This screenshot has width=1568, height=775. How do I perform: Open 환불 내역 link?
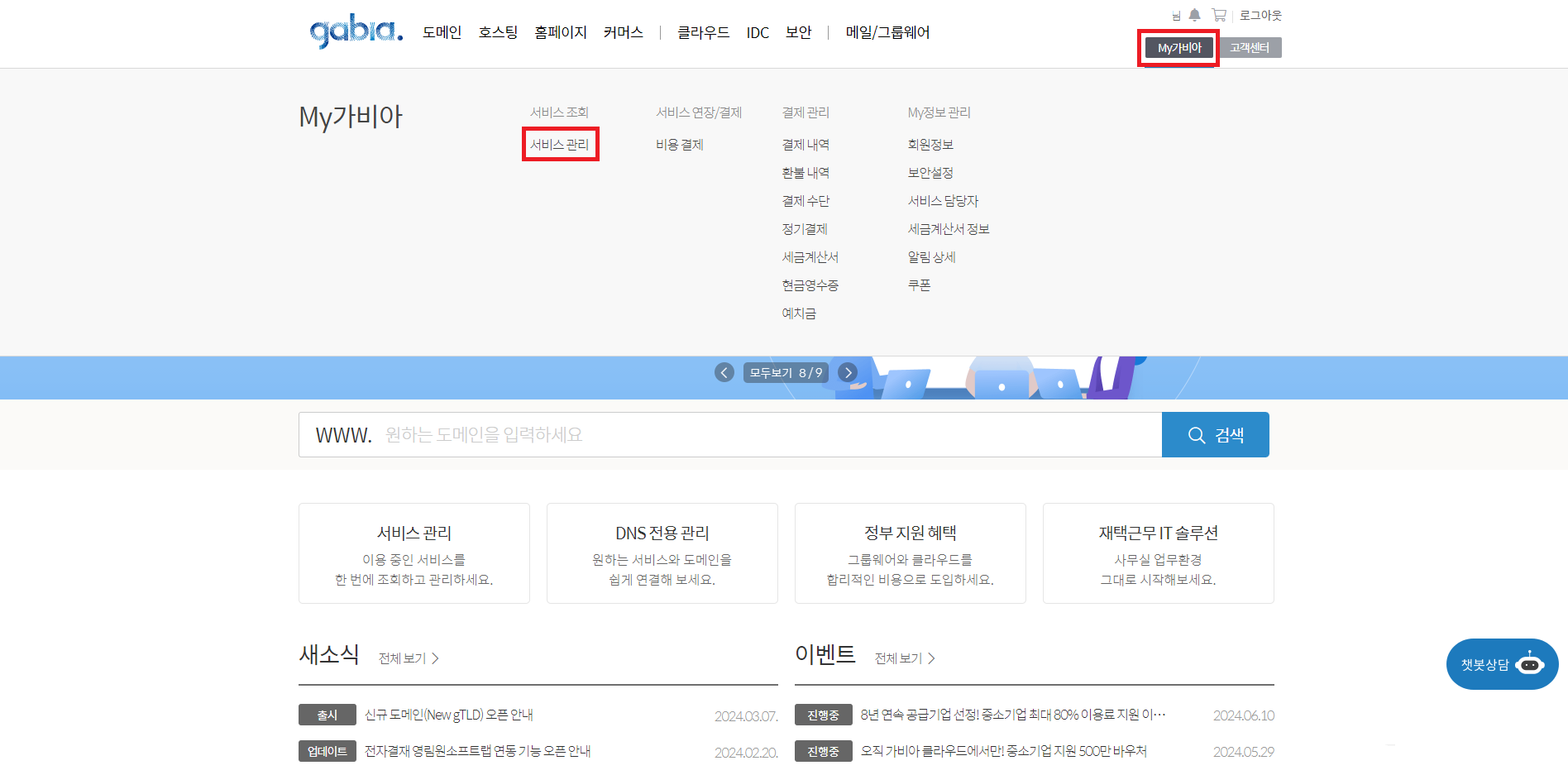[x=806, y=173]
